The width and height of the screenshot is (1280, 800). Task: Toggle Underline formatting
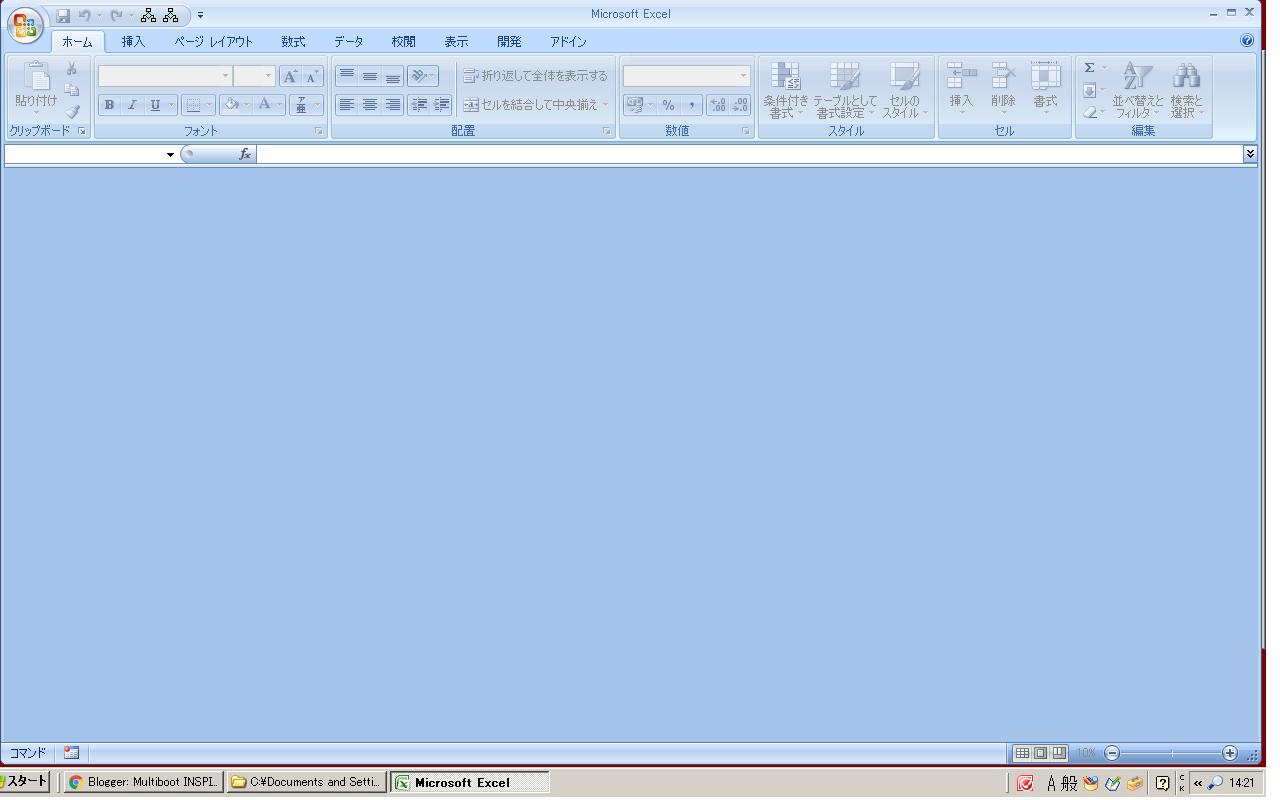[x=155, y=105]
